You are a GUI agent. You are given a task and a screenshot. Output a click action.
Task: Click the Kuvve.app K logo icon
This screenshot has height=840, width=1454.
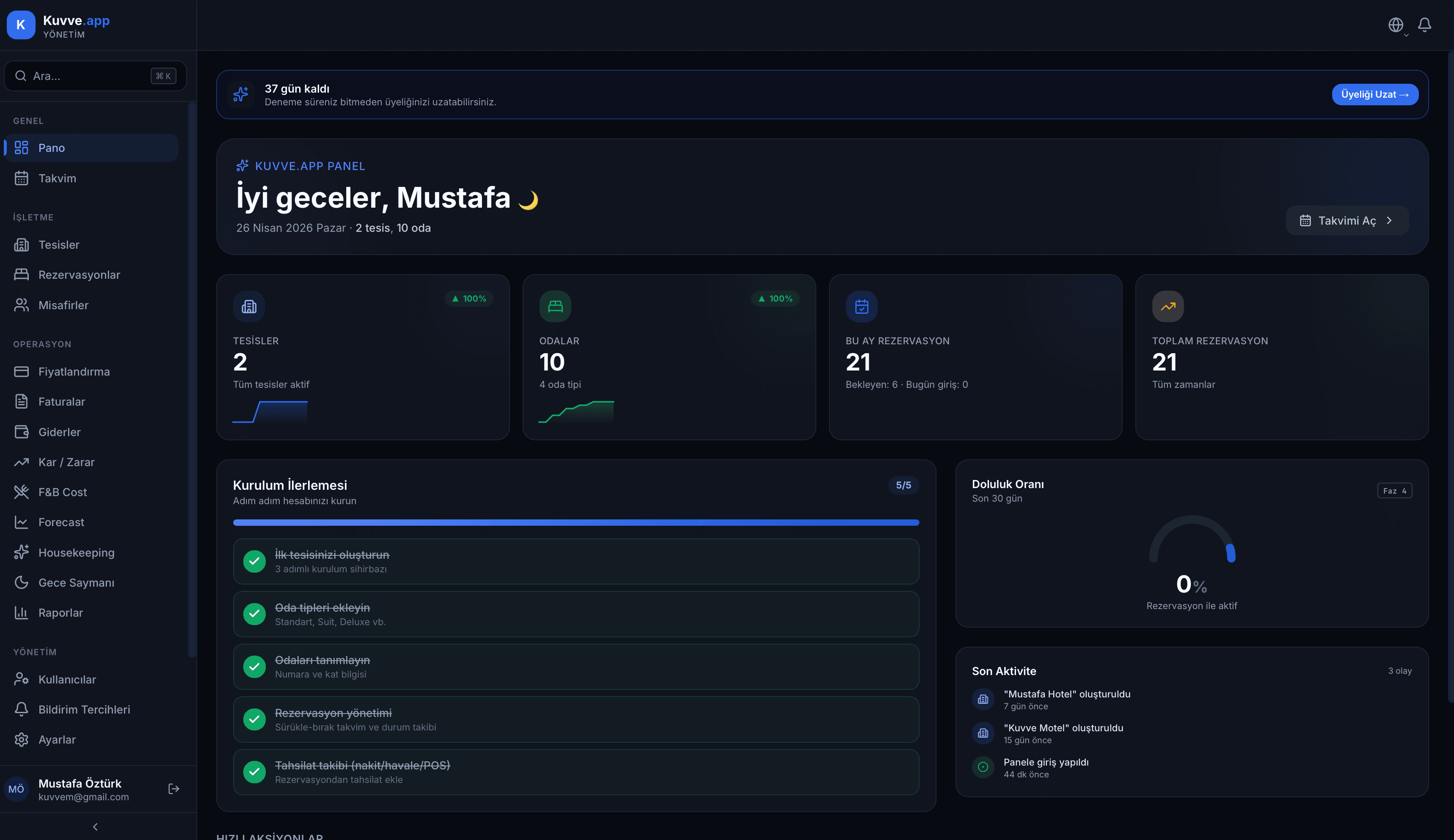21,25
